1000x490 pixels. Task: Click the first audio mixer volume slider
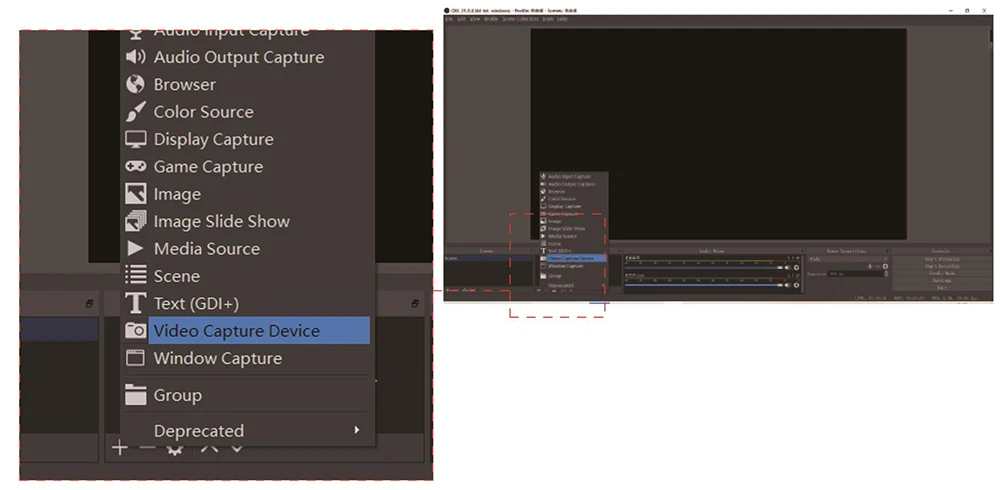(x=700, y=267)
